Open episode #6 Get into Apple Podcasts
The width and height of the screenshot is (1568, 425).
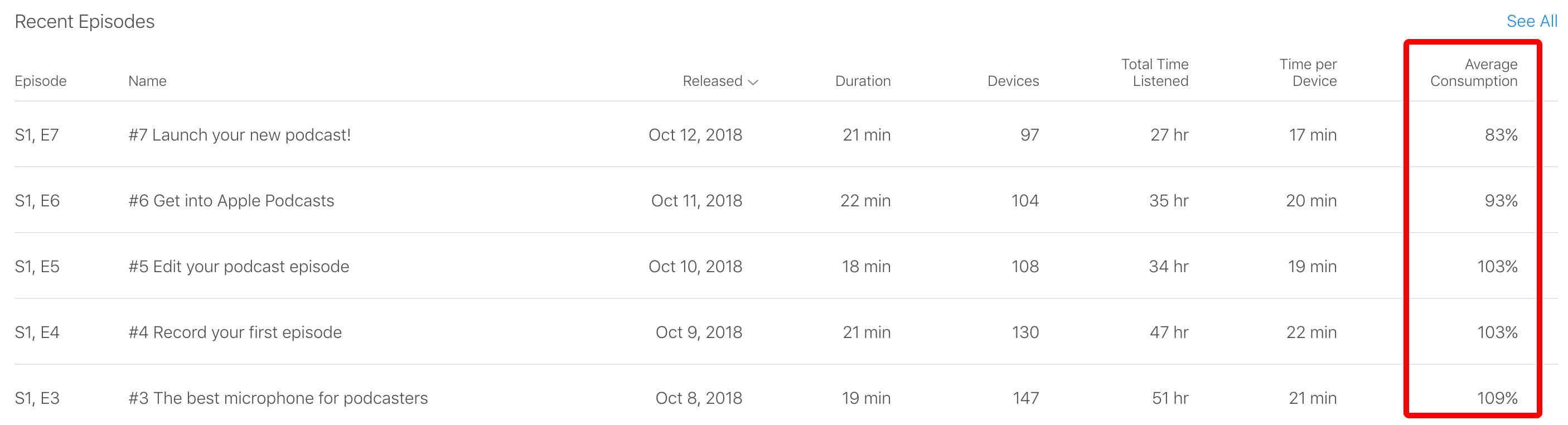pos(231,200)
